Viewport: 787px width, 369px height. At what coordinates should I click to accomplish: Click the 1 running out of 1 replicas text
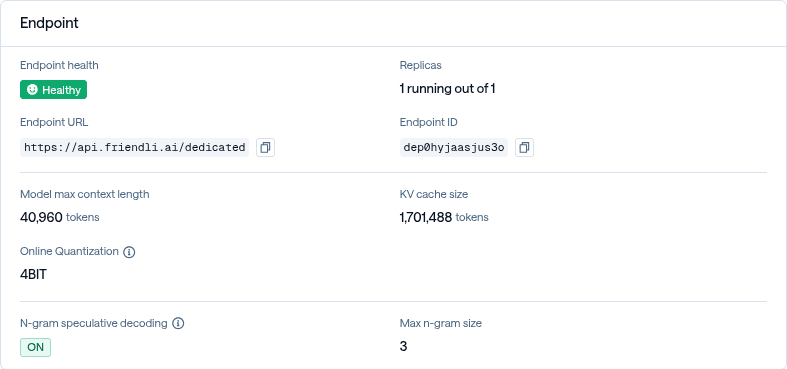[x=448, y=89]
